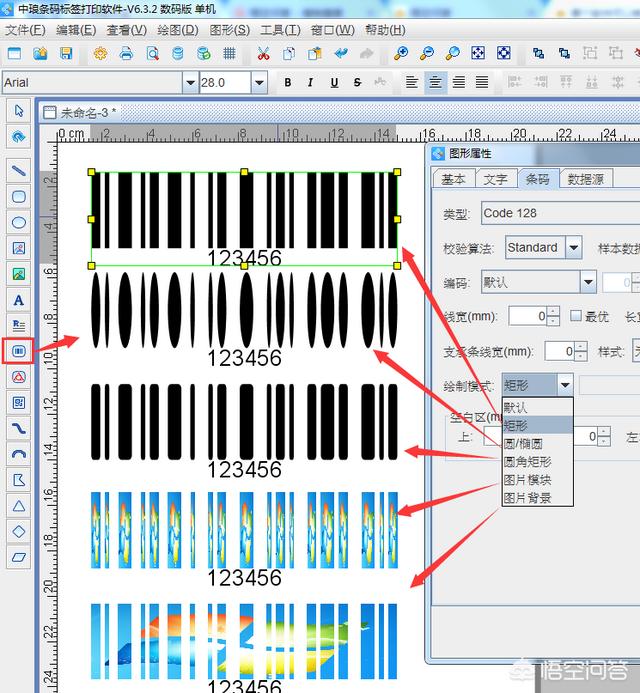
Task: Open the Standard 校验算法 dropdown
Action: click(x=574, y=248)
